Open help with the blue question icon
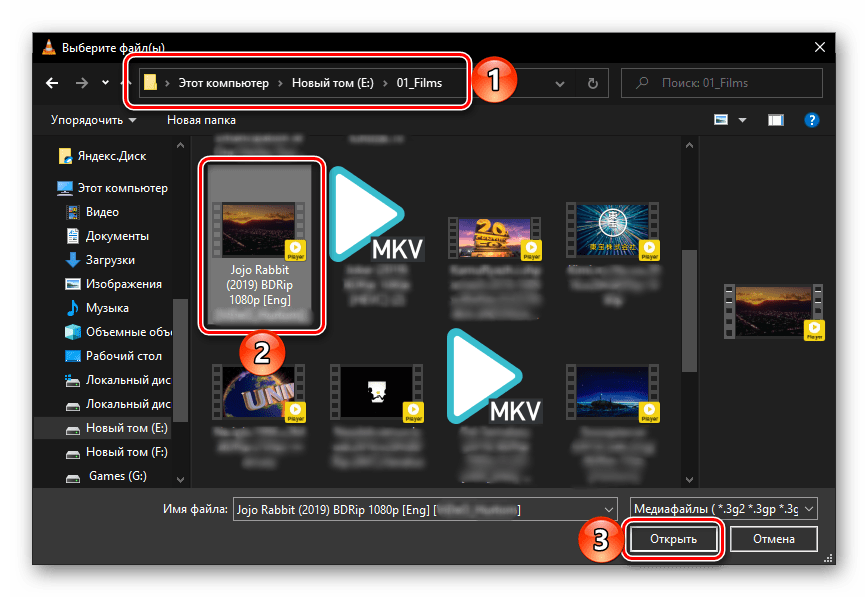The image size is (868, 597). tap(812, 120)
